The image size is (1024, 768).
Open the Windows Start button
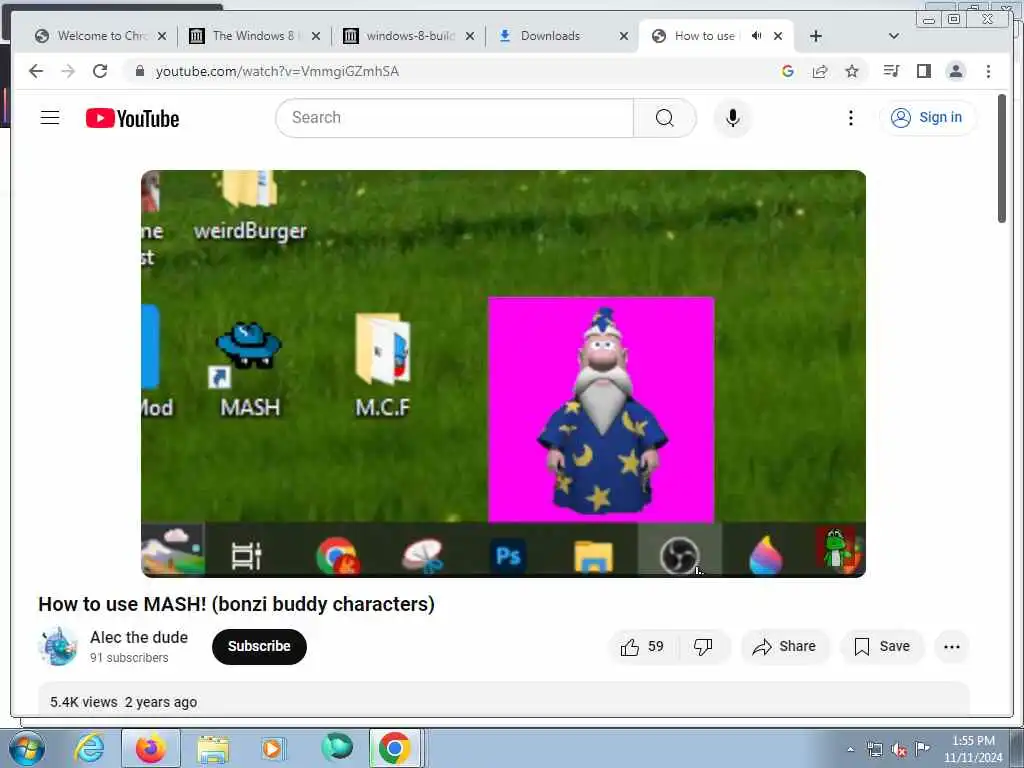tap(26, 748)
